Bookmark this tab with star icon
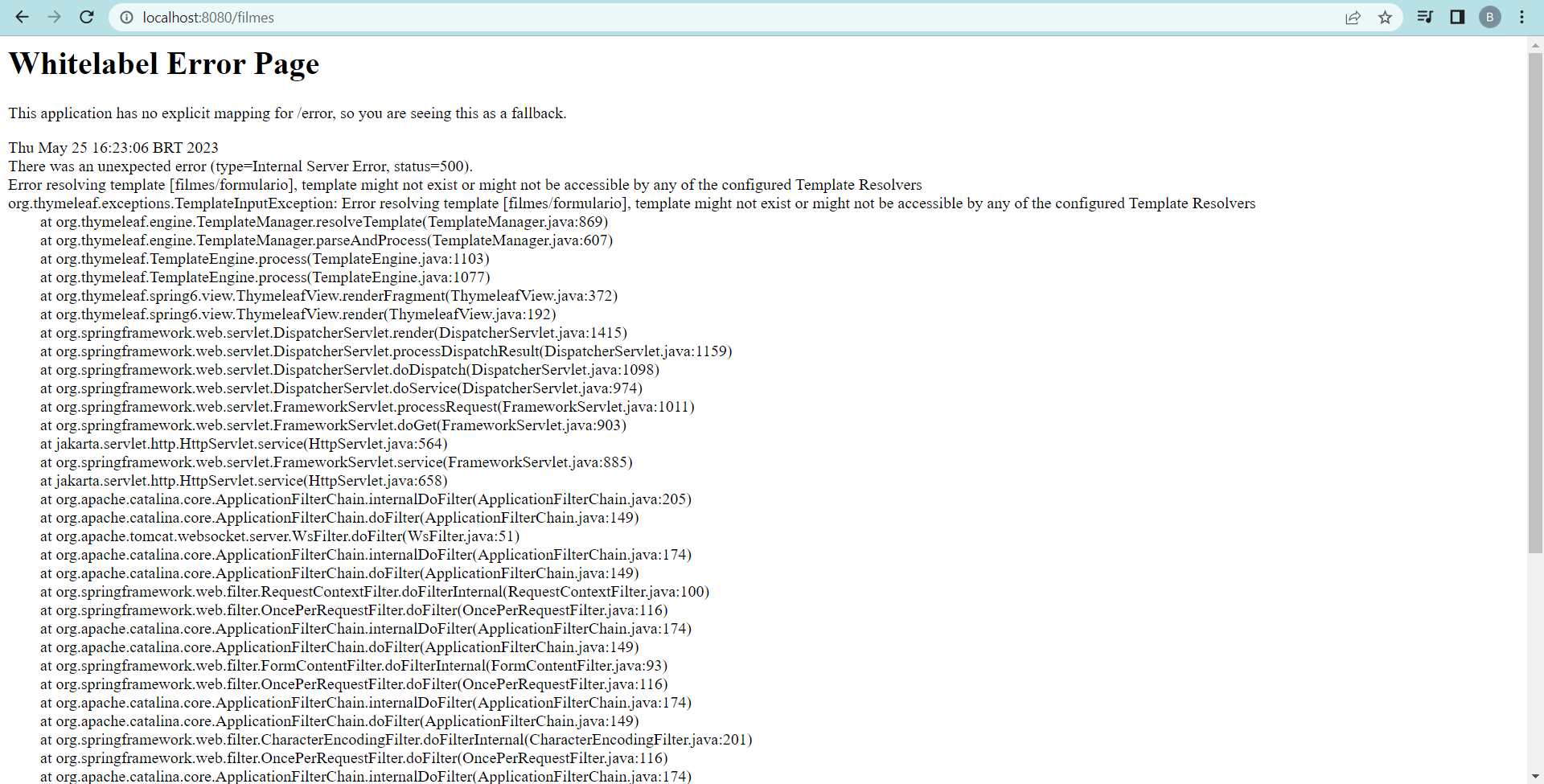 (1385, 18)
